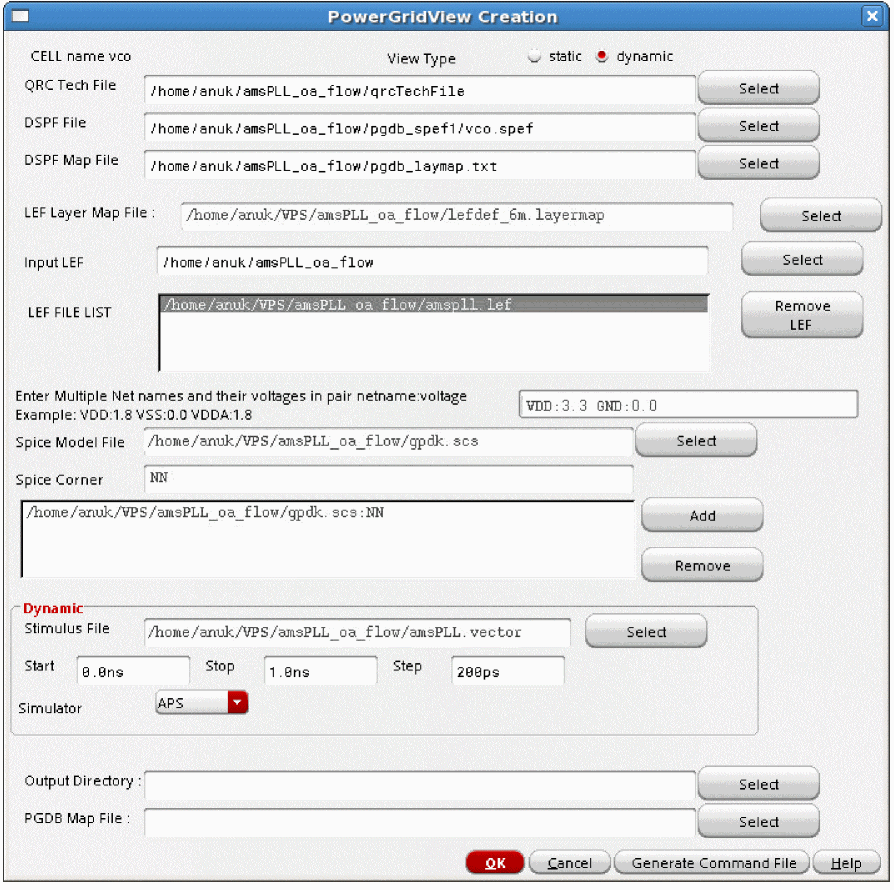Click the red OK button

(x=494, y=863)
